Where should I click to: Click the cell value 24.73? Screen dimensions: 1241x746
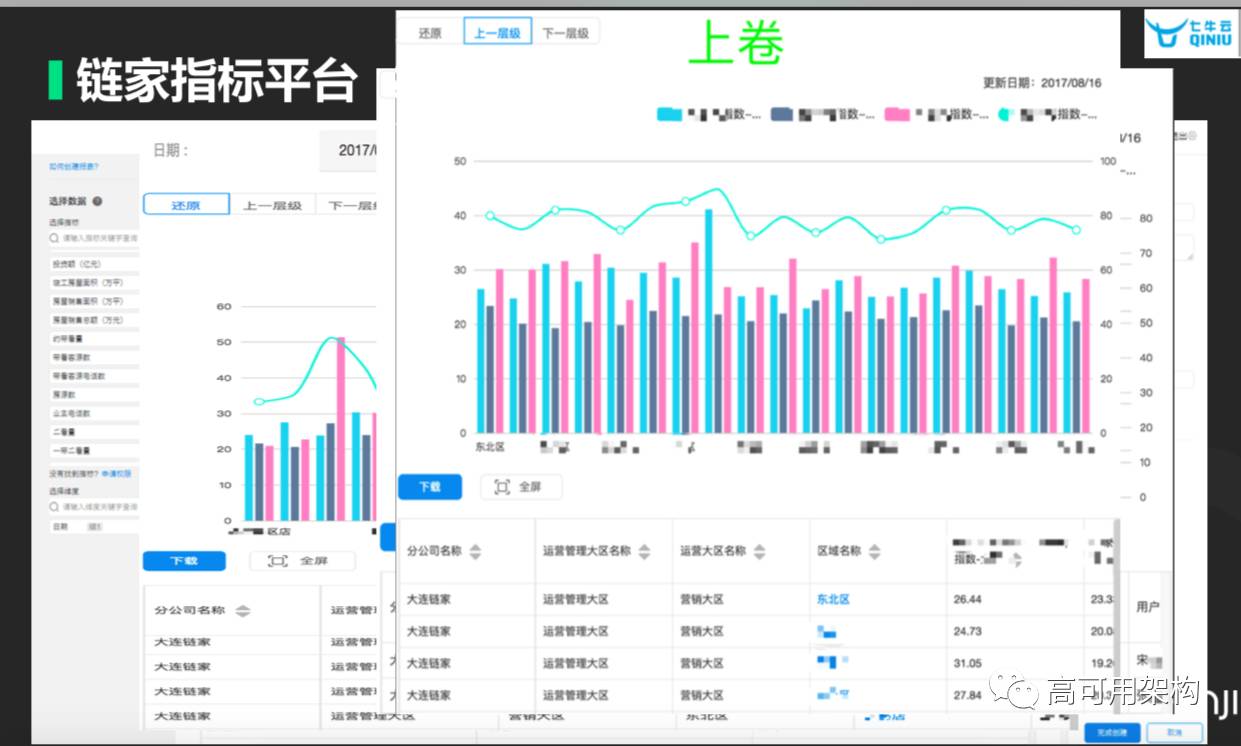click(967, 631)
